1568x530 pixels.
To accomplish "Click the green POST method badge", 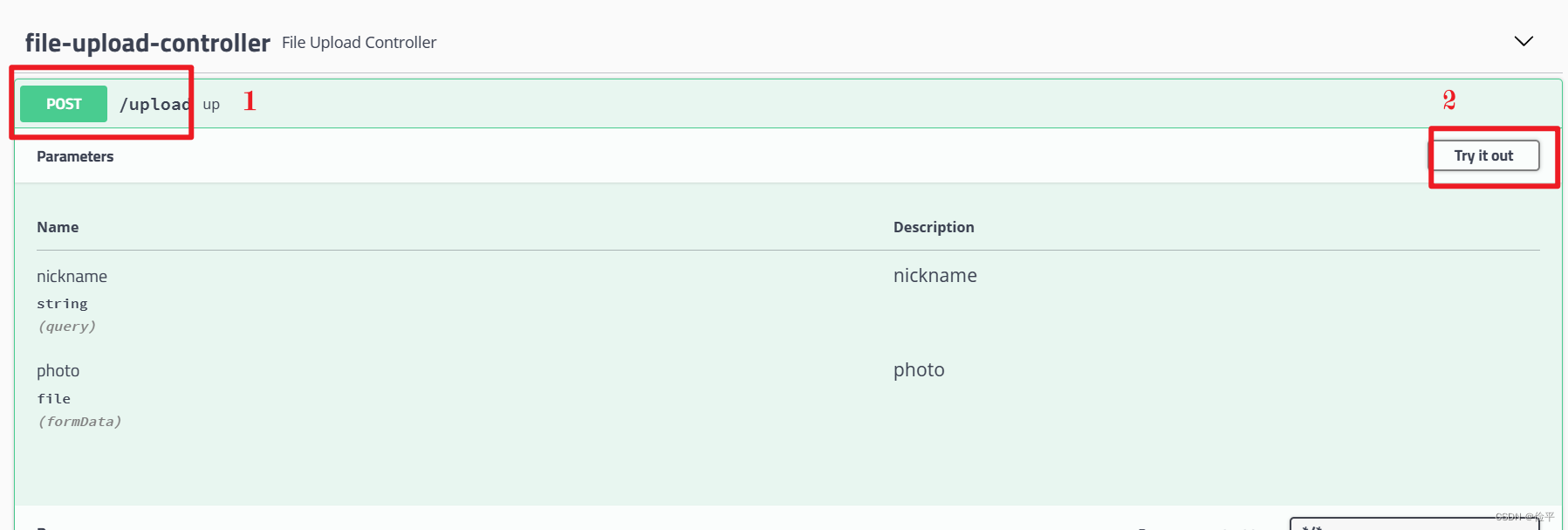I will [x=64, y=104].
